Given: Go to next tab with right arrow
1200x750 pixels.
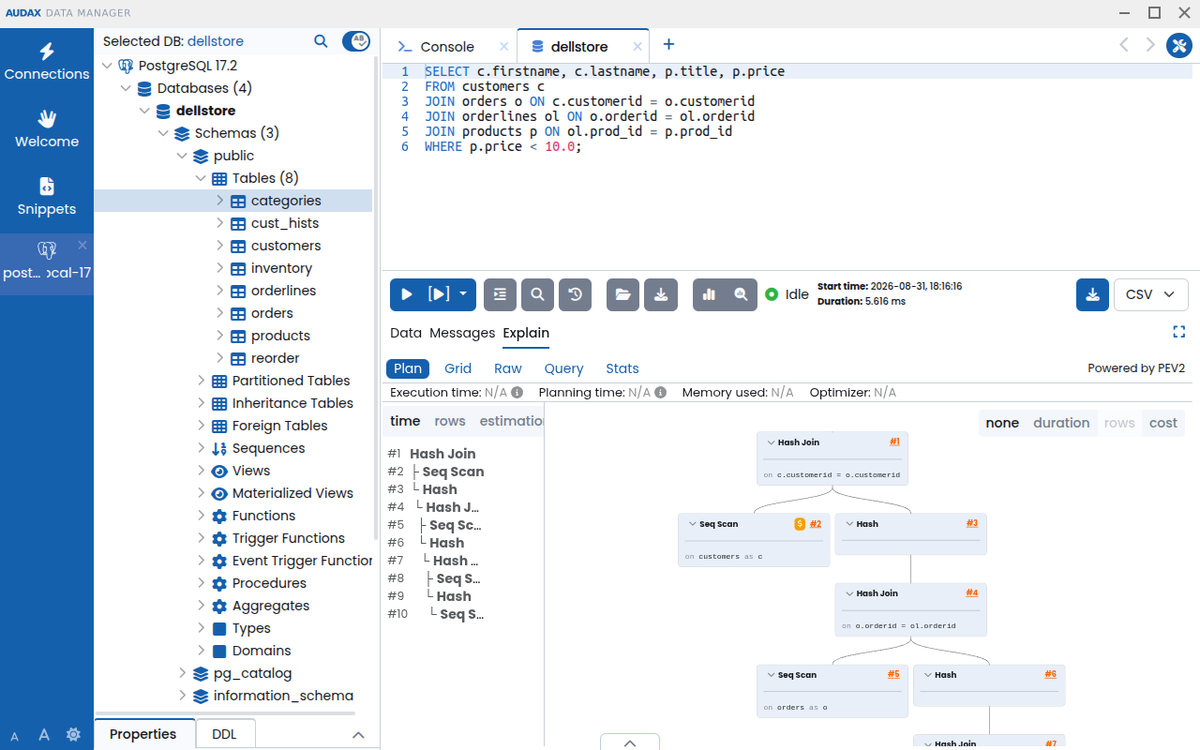Looking at the screenshot, I should coord(1150,45).
